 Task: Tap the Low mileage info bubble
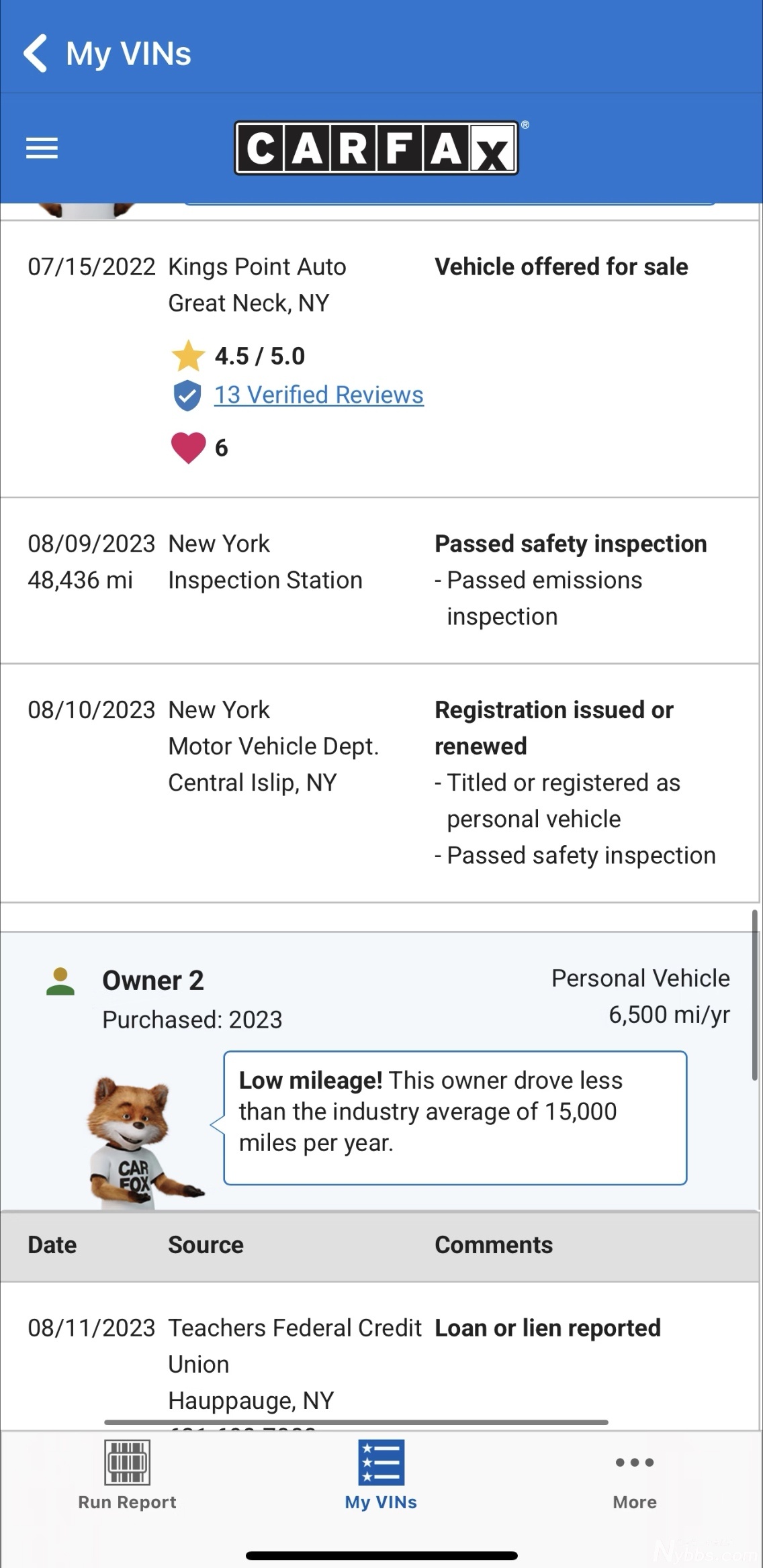point(455,1118)
